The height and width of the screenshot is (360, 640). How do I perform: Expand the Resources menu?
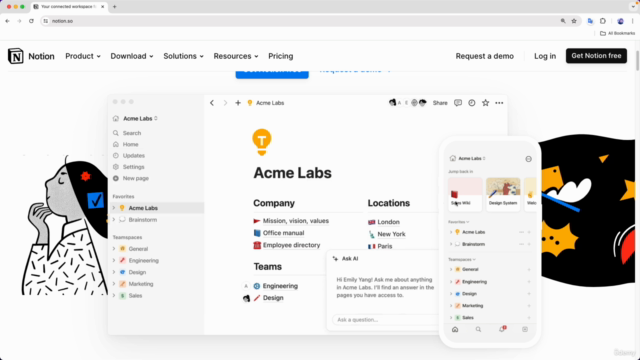tap(236, 56)
